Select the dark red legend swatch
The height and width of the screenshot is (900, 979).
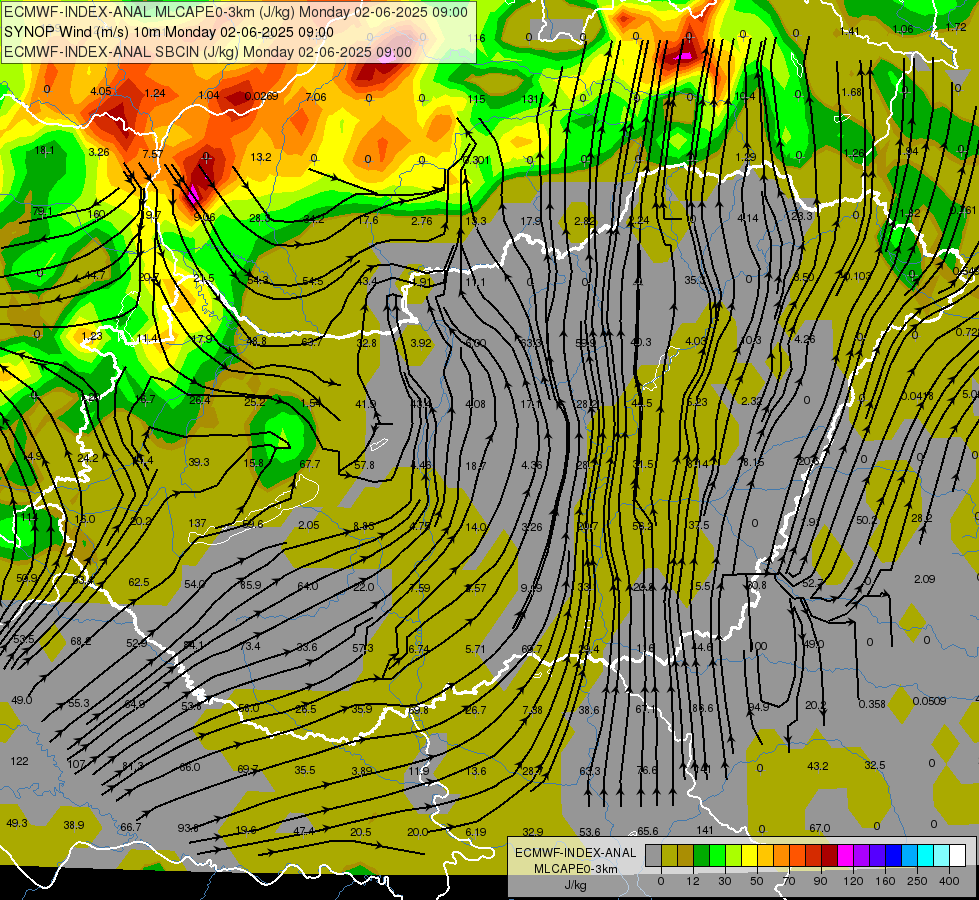pos(829,855)
